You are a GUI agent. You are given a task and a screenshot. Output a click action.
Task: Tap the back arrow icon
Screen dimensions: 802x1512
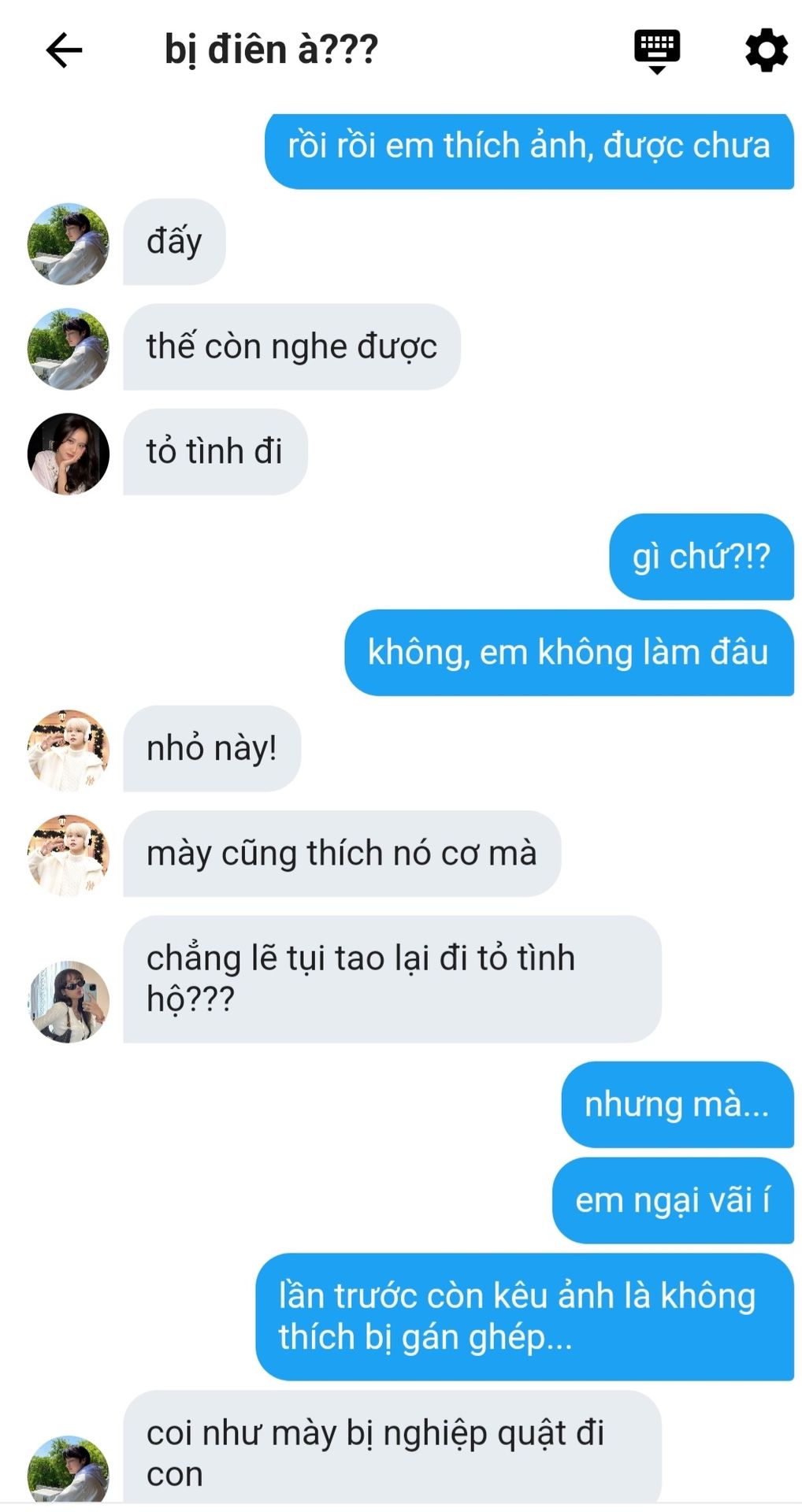point(64,51)
